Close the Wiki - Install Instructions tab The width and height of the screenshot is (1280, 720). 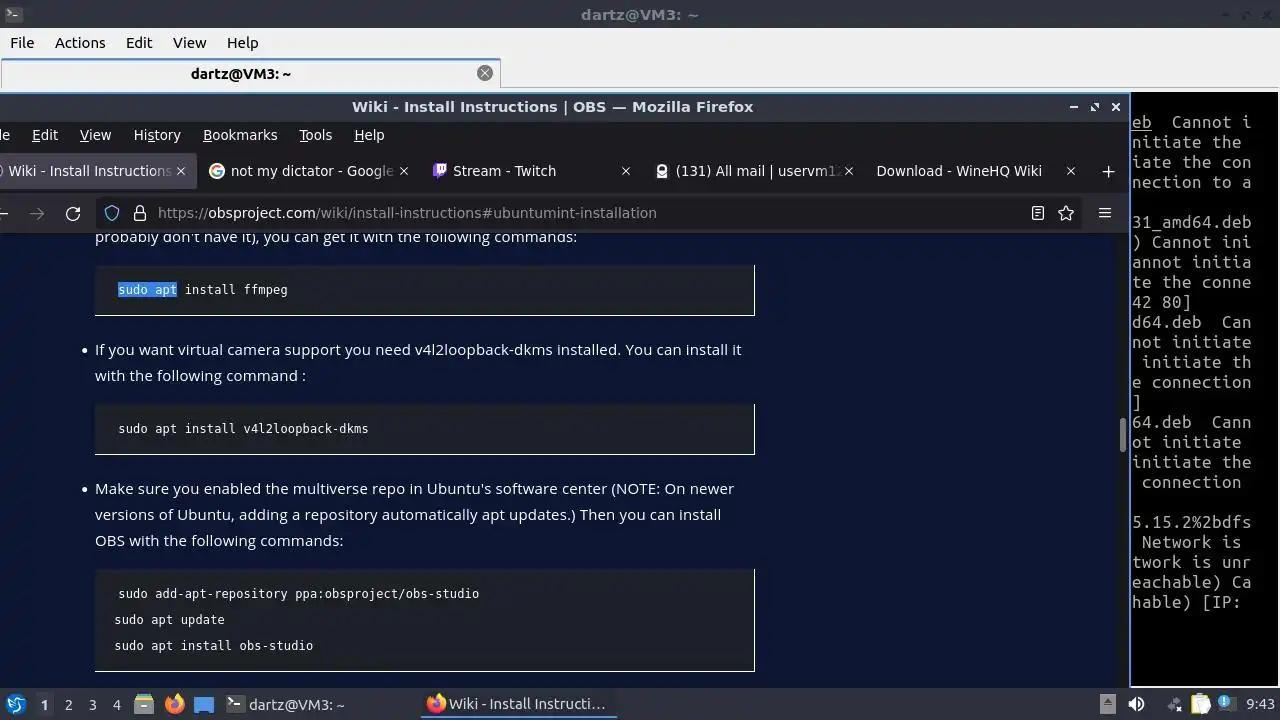pyautogui.click(x=181, y=171)
